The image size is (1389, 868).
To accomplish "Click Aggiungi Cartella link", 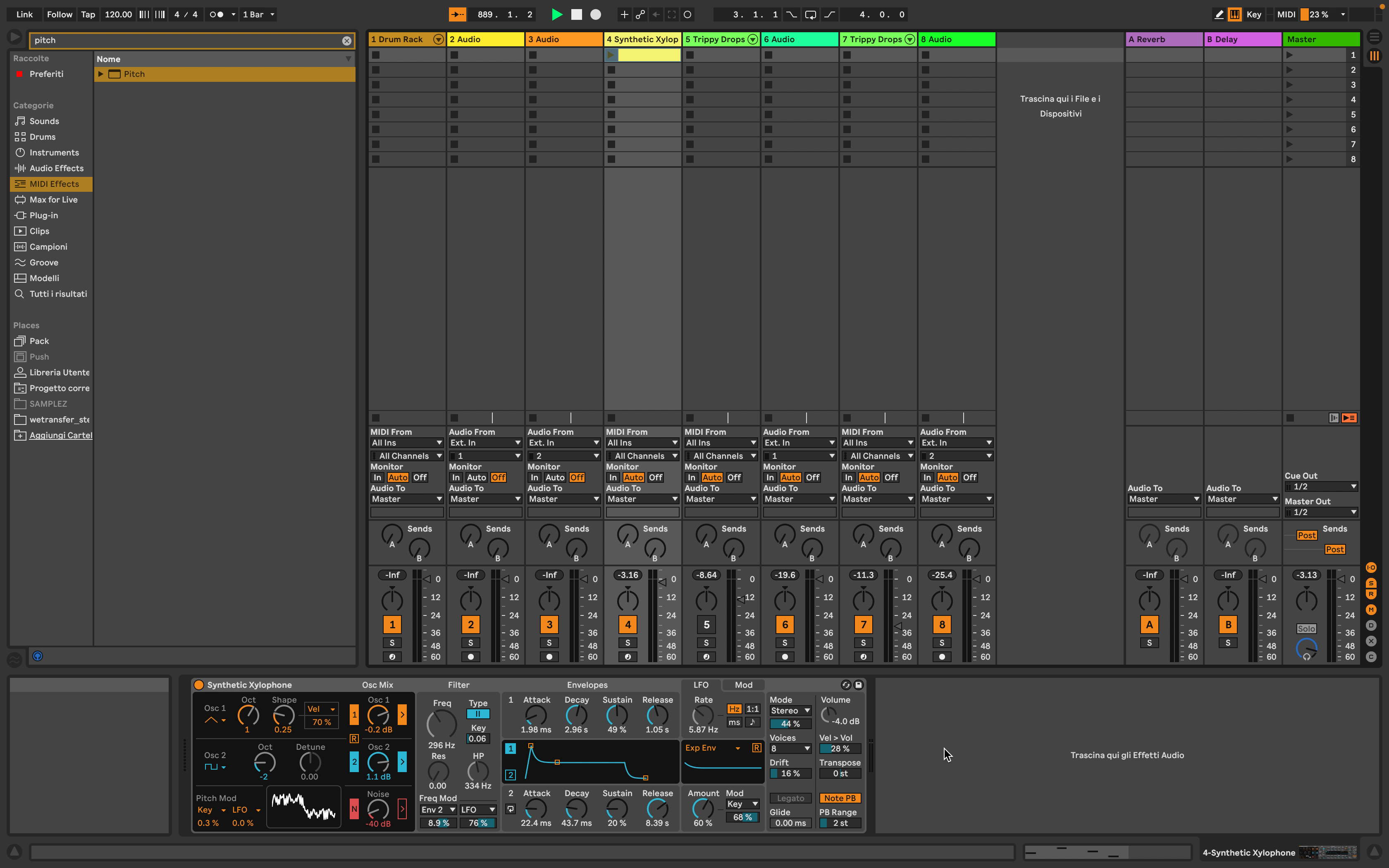I will pyautogui.click(x=60, y=435).
